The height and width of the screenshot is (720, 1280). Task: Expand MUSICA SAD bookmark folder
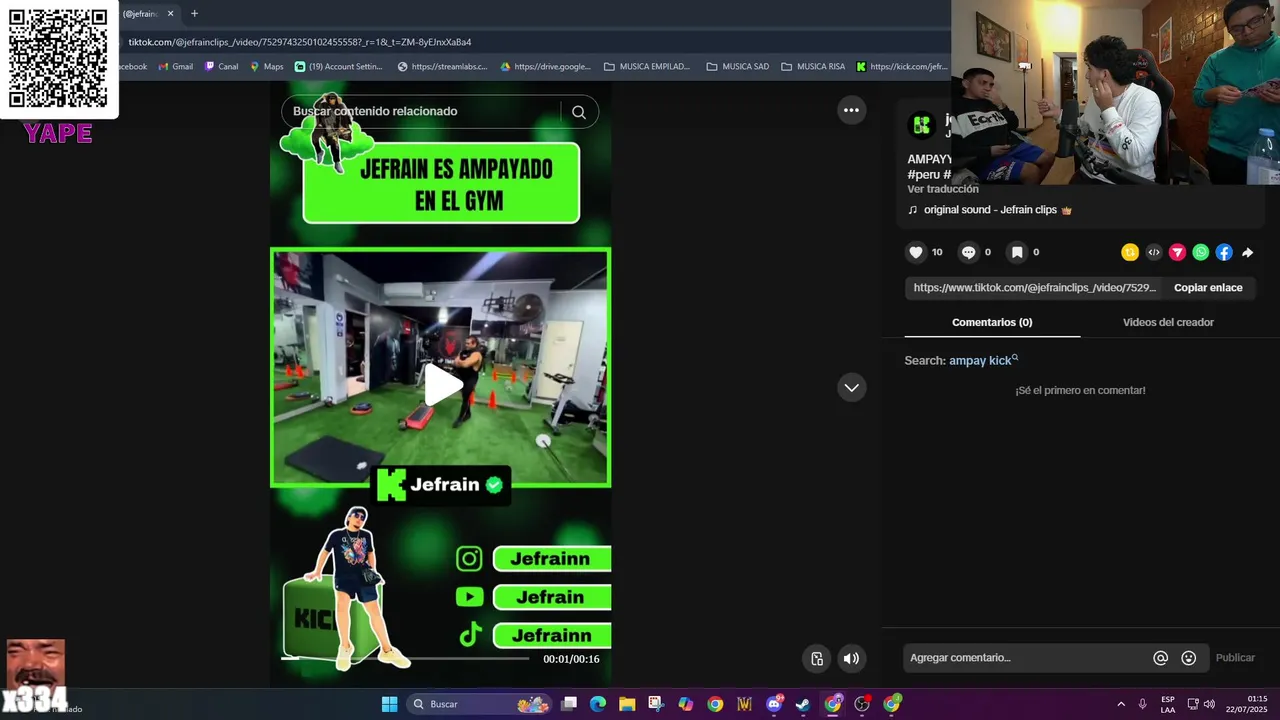coord(738,67)
